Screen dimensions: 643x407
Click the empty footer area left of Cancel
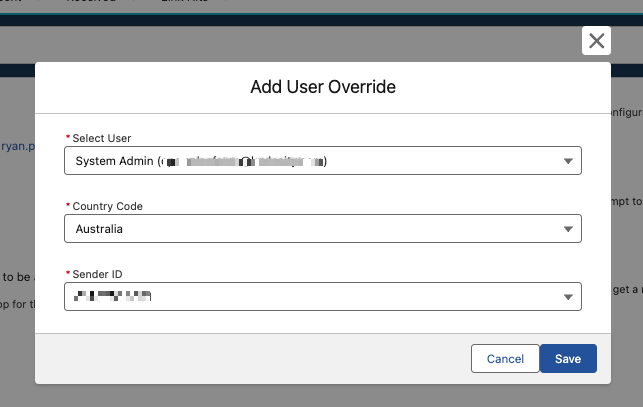tap(250, 359)
